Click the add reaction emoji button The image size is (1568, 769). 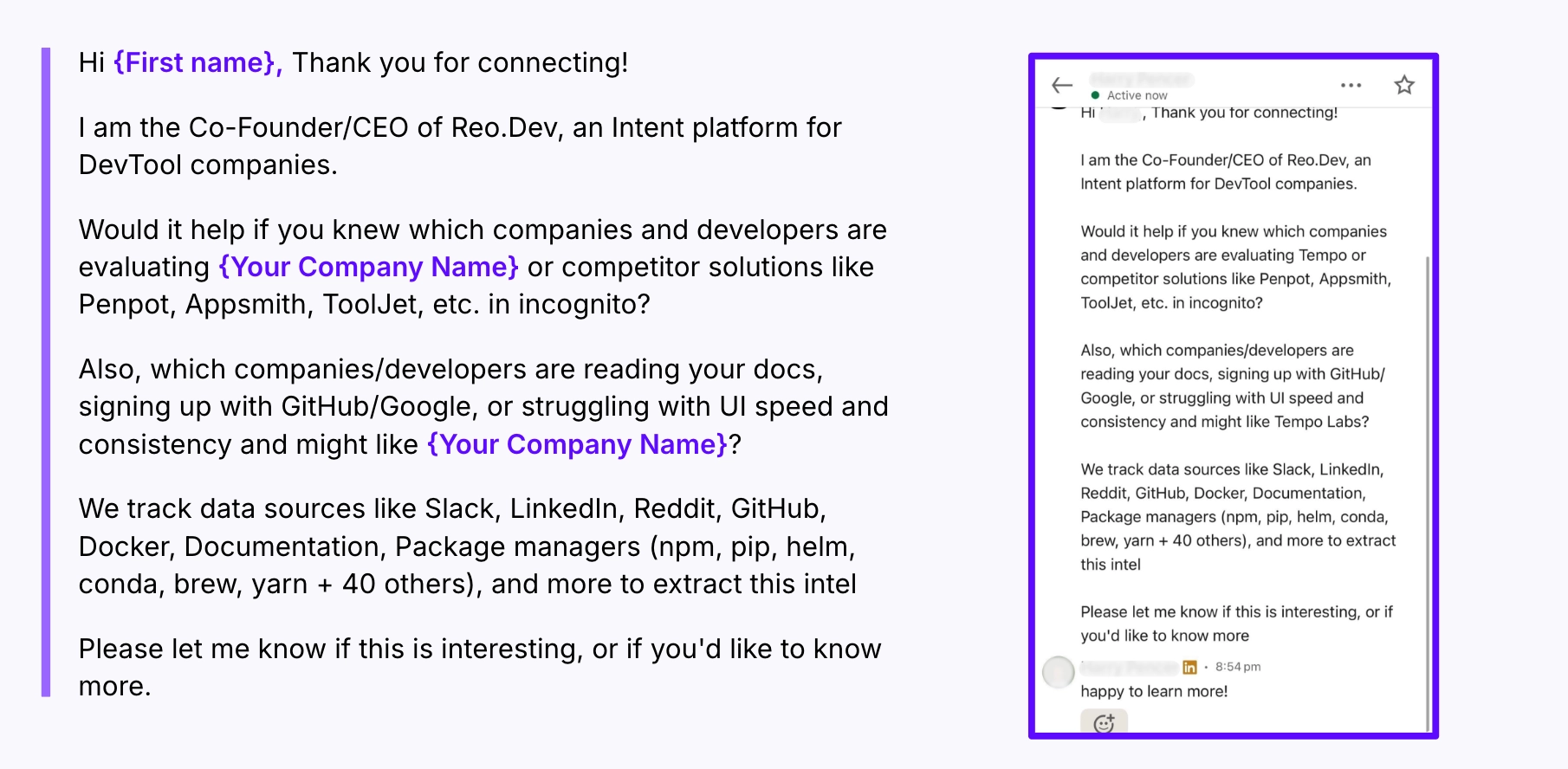tap(1104, 722)
